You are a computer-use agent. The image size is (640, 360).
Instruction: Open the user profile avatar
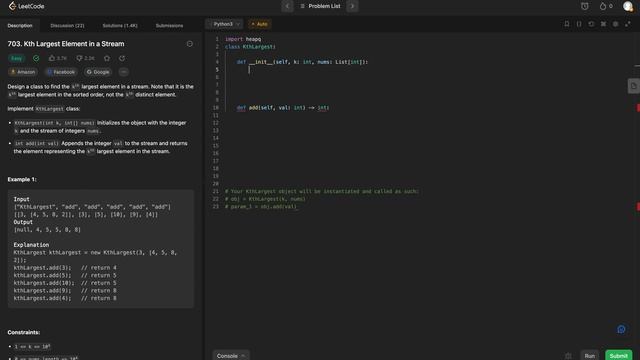pos(628,6)
